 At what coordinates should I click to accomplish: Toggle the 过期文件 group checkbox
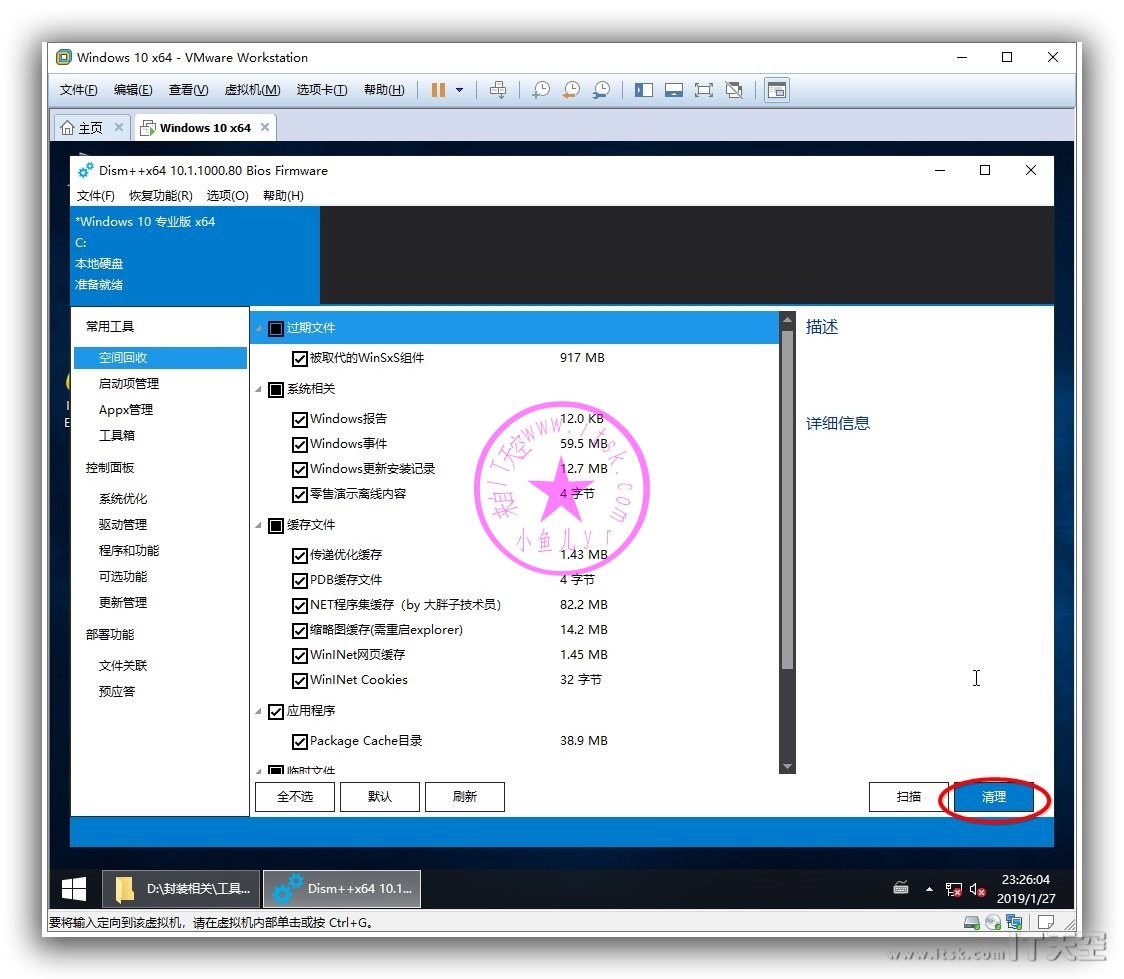point(276,328)
